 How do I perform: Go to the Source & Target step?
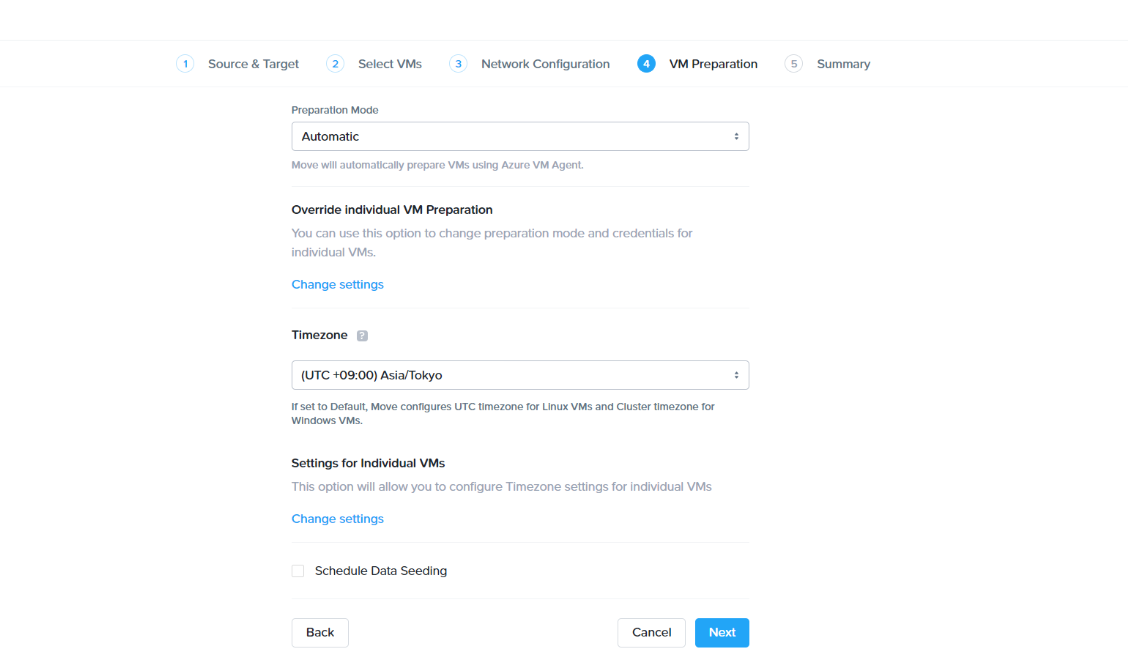coord(253,64)
